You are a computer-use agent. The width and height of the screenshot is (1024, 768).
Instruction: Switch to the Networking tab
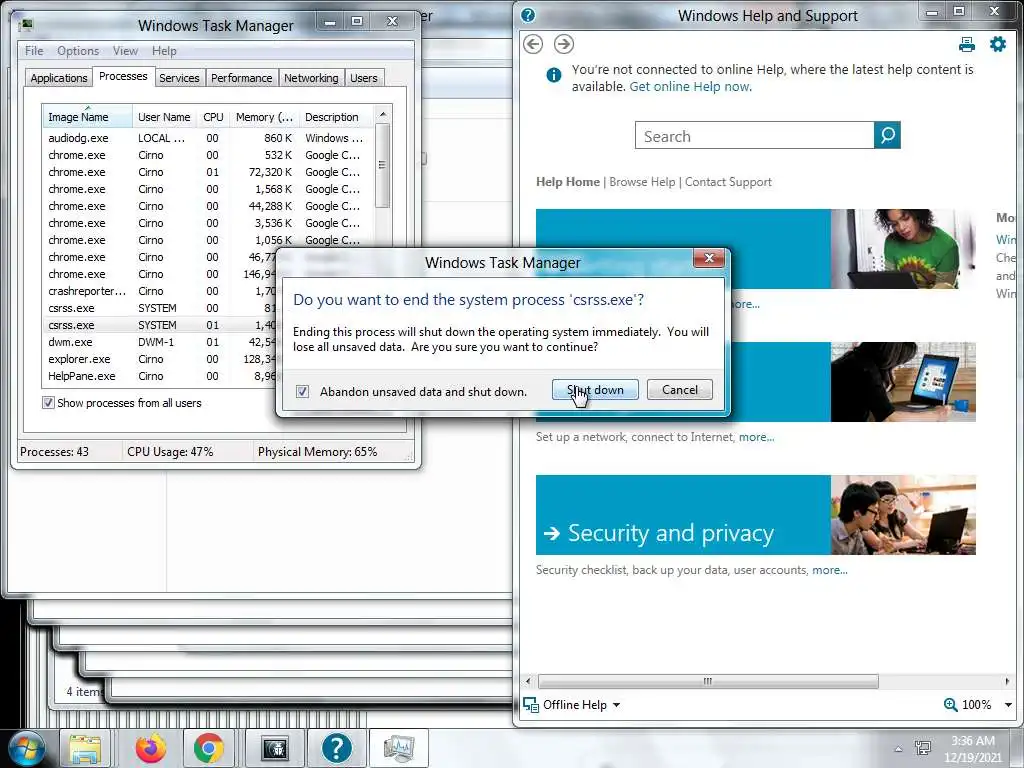311,78
